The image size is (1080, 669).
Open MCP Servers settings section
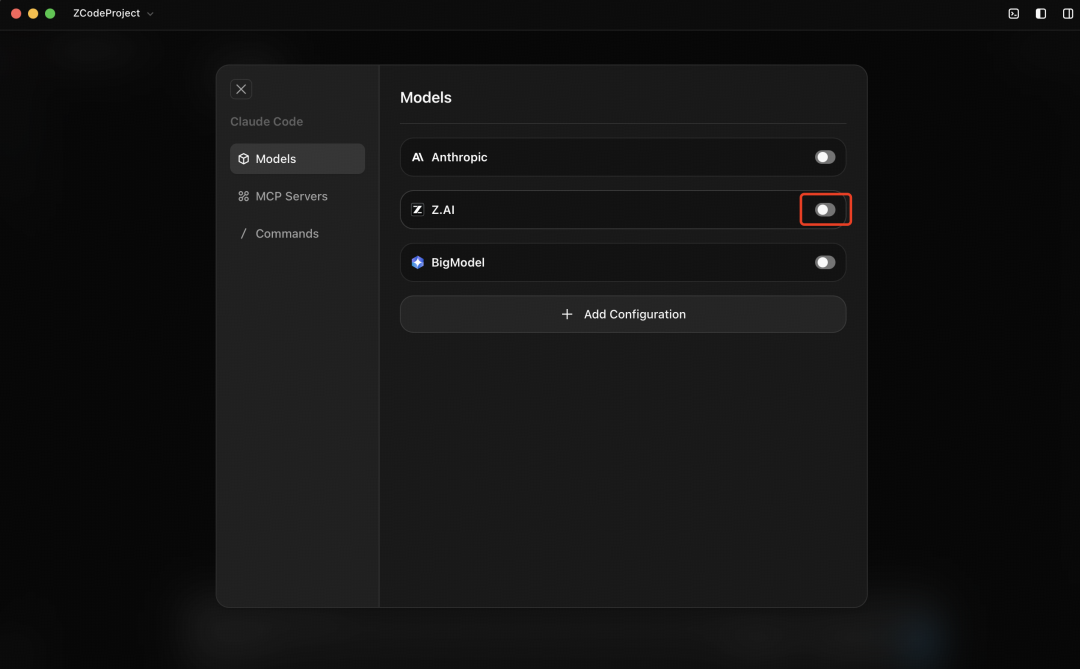(x=297, y=196)
